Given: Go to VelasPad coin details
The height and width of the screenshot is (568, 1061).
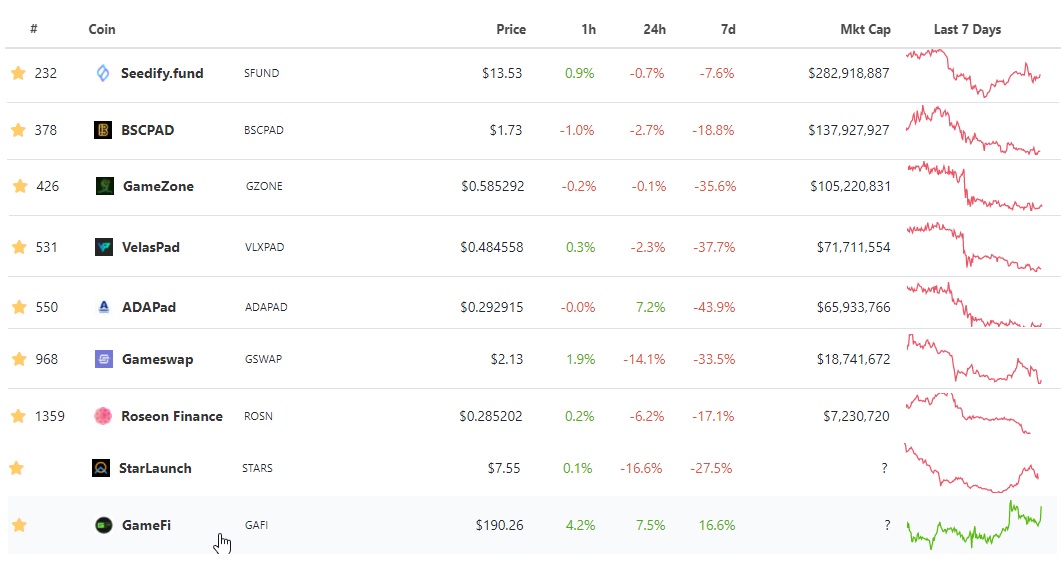Looking at the screenshot, I should 151,247.
